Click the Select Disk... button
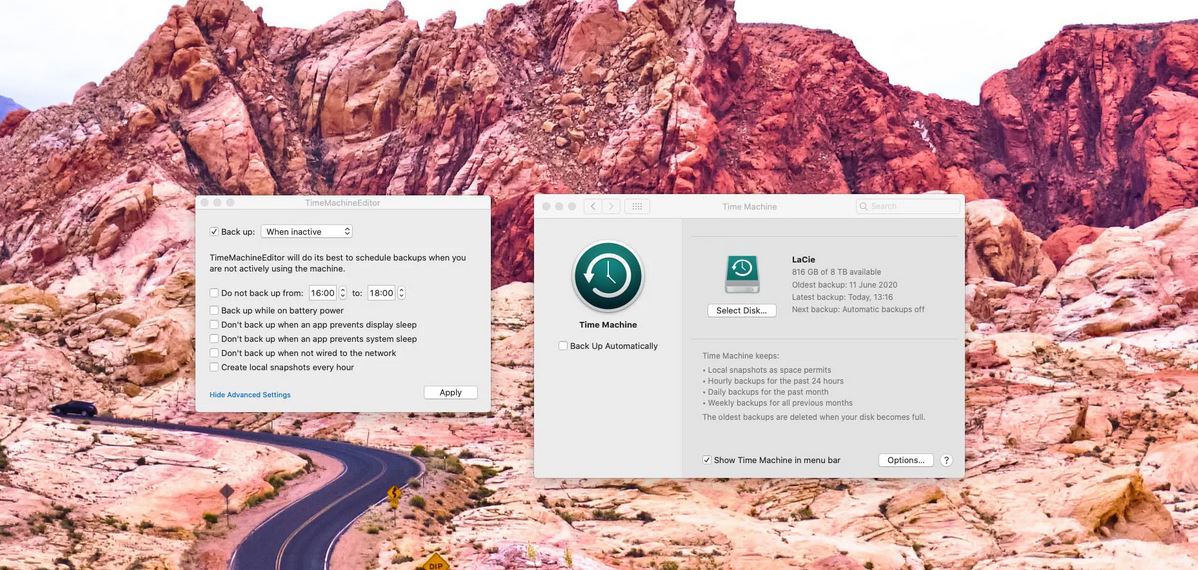Image resolution: width=1198 pixels, height=570 pixels. pyautogui.click(x=742, y=311)
